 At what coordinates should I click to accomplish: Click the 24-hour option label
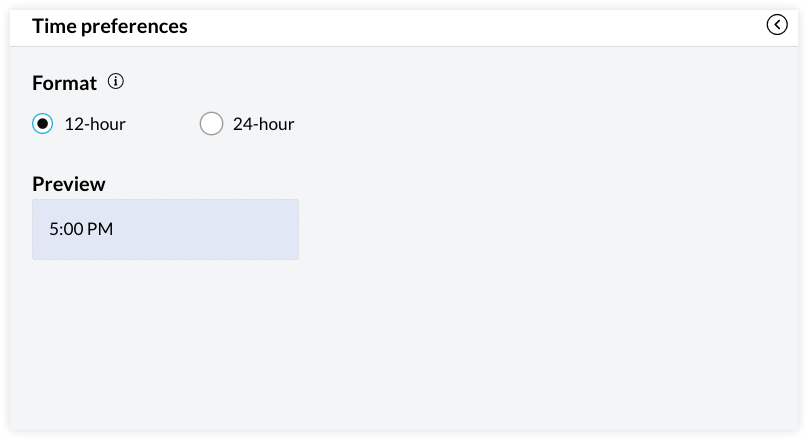[x=263, y=124]
